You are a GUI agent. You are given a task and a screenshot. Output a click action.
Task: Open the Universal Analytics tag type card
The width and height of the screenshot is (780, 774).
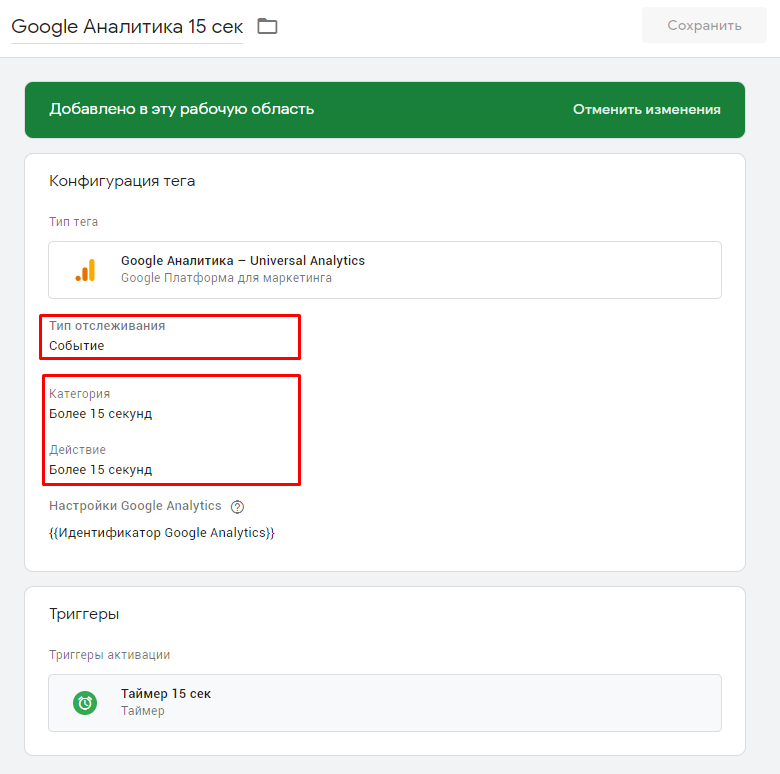(385, 270)
